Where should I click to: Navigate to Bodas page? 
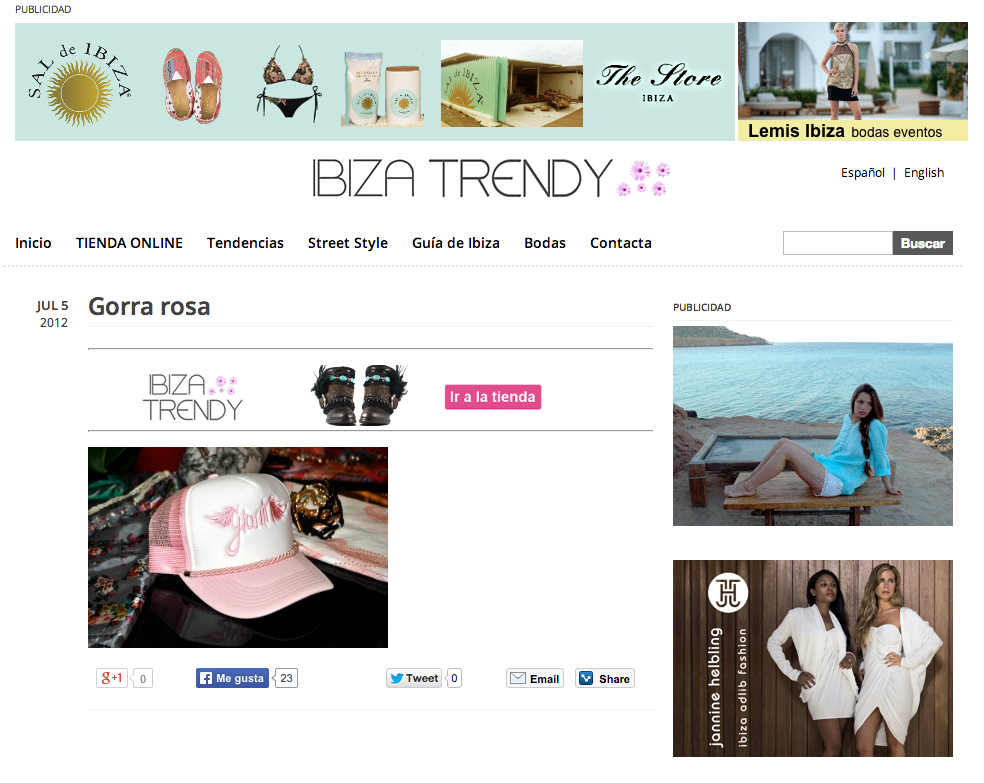coord(545,243)
